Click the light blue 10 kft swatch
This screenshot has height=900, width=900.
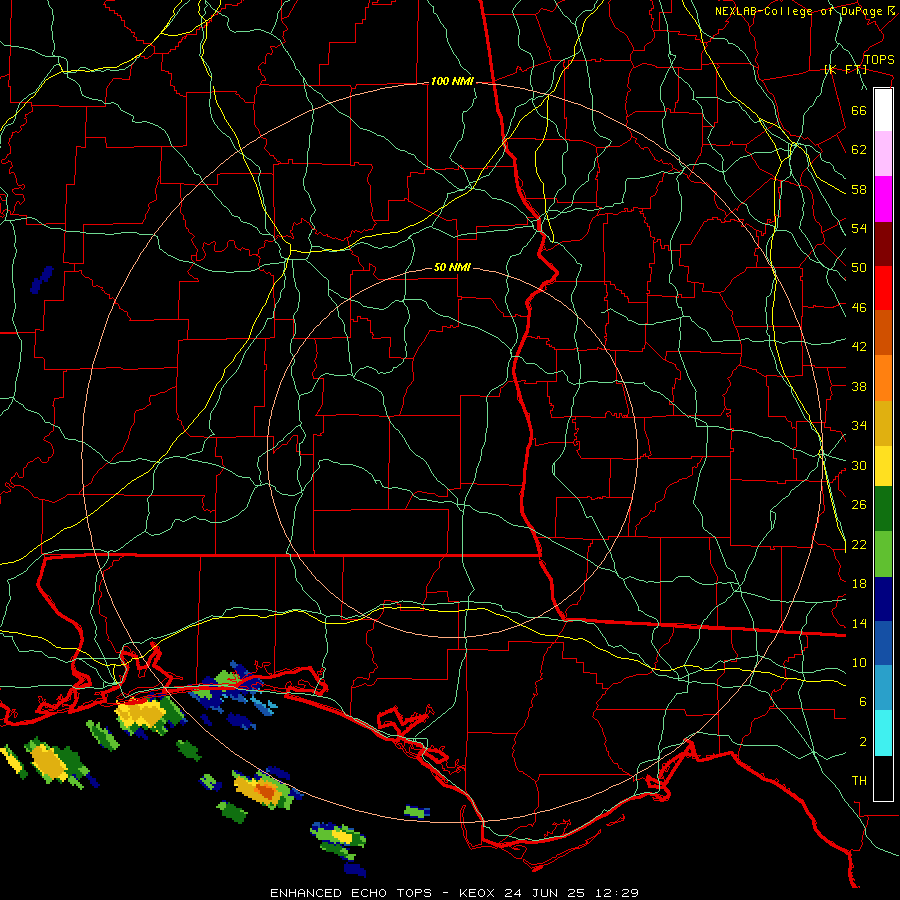click(883, 688)
